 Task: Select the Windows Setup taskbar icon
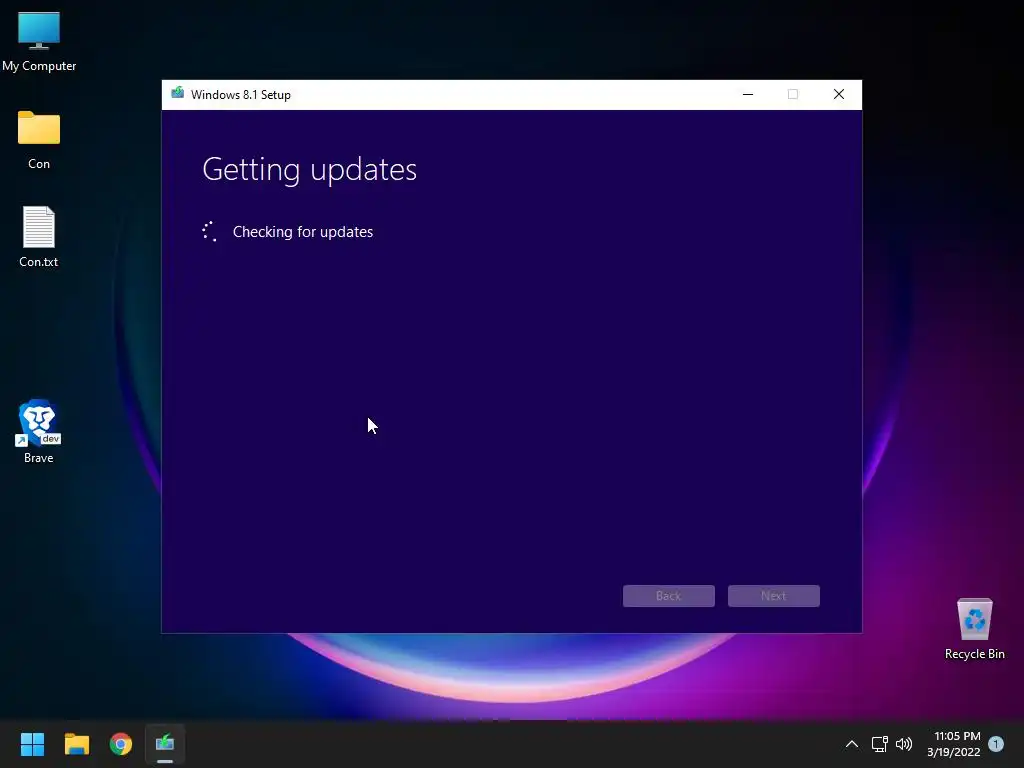(165, 744)
